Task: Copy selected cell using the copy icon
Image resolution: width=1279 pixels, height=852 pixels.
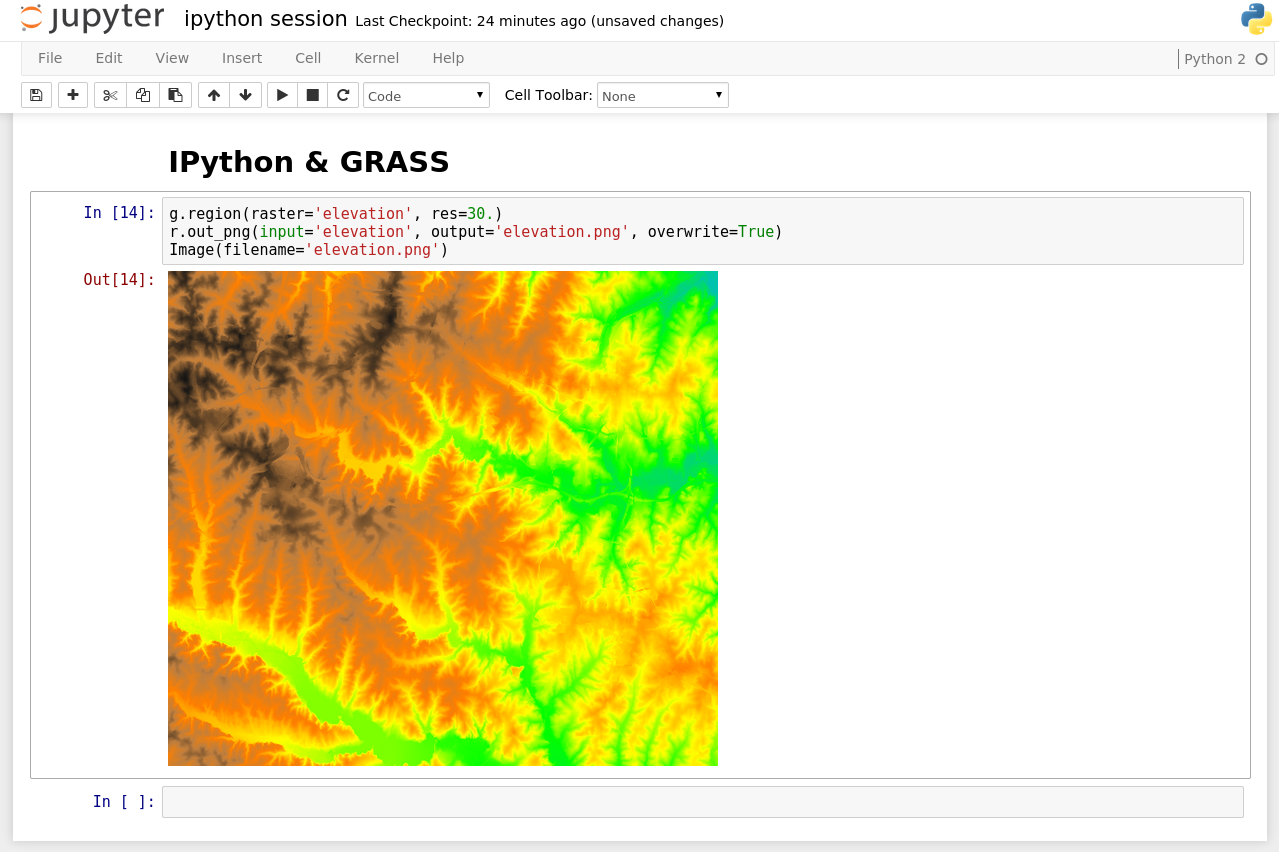Action: 143,95
